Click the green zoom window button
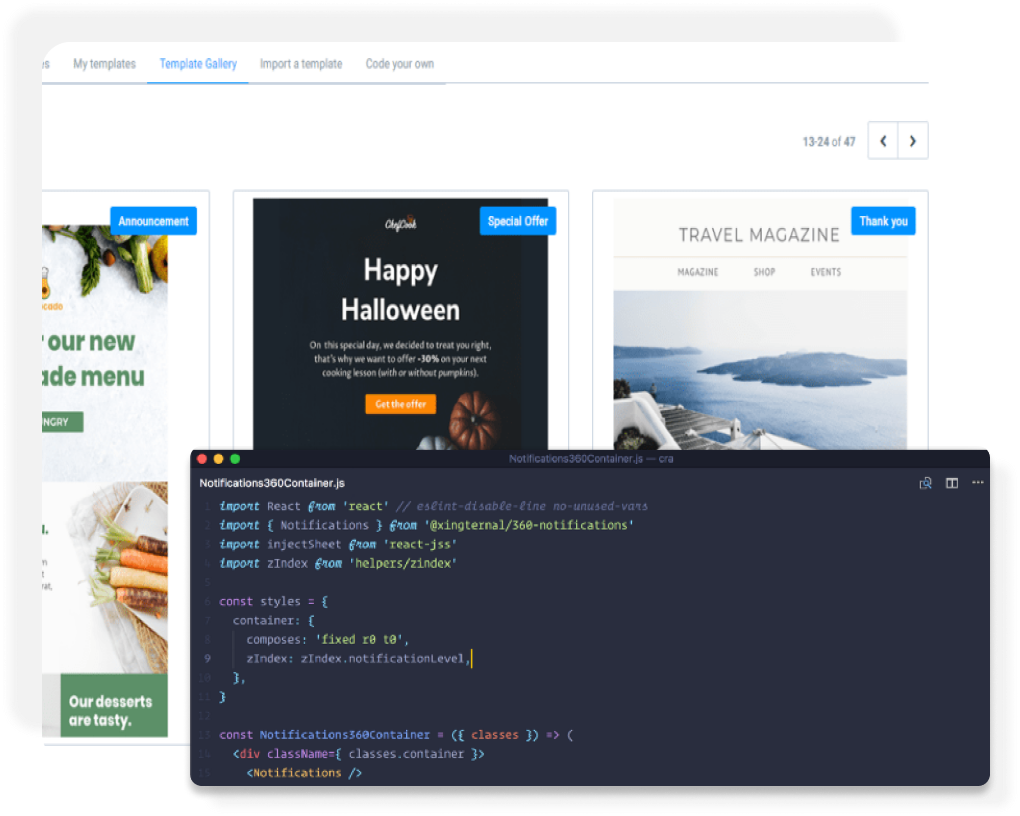1020x816 pixels. tap(235, 459)
